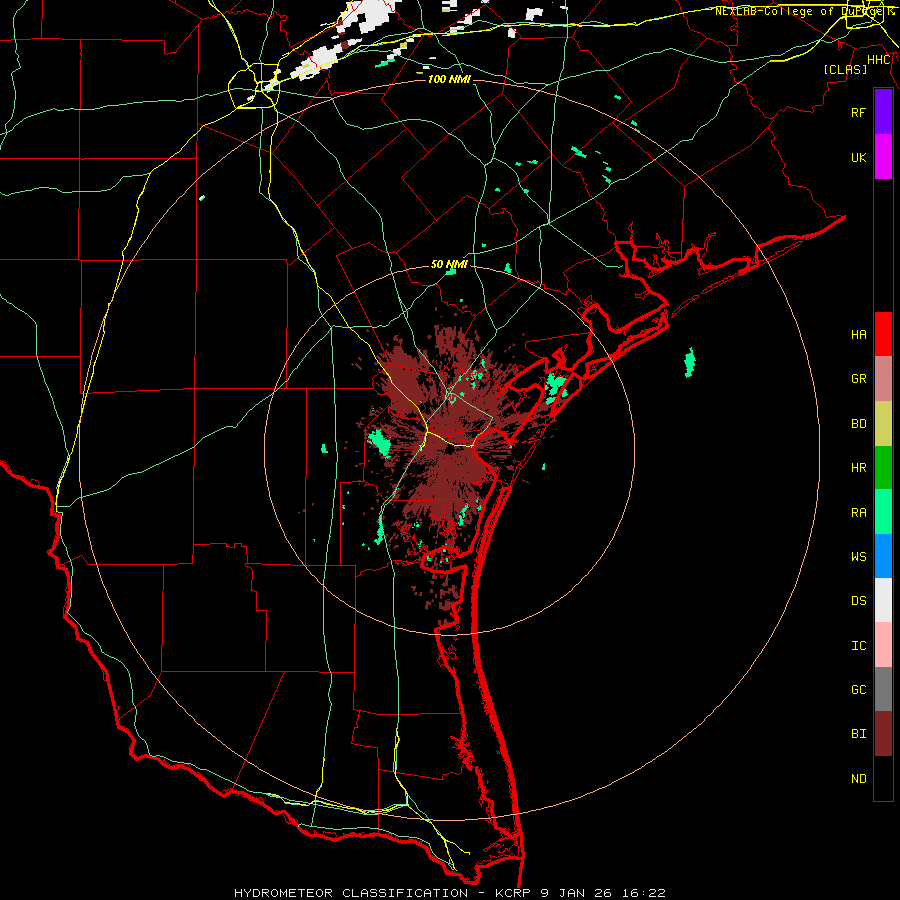900x900 pixels.
Task: Click the RF legend label
Action: (x=858, y=112)
